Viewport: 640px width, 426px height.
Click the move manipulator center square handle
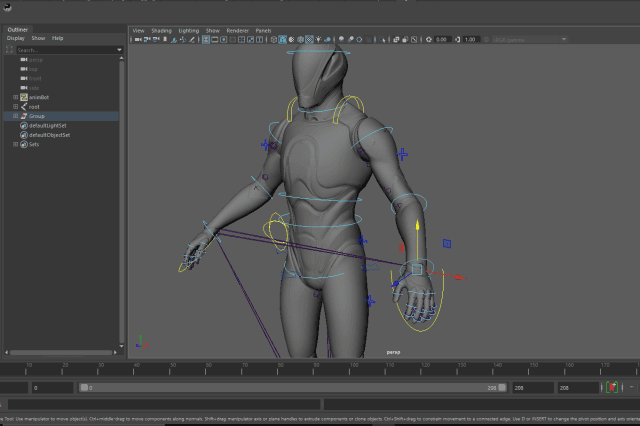coord(417,269)
